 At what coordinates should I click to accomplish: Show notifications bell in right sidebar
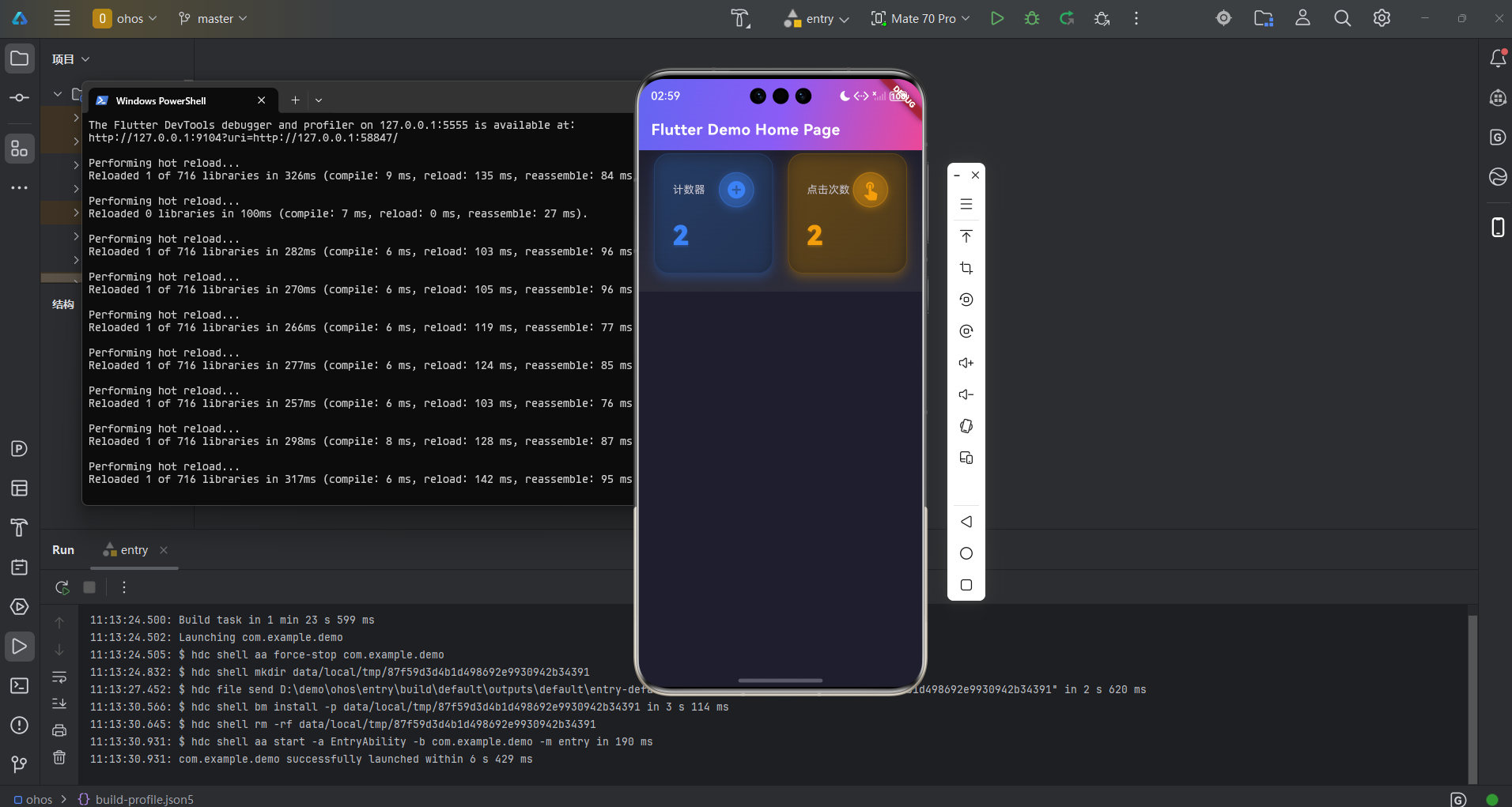[x=1498, y=58]
